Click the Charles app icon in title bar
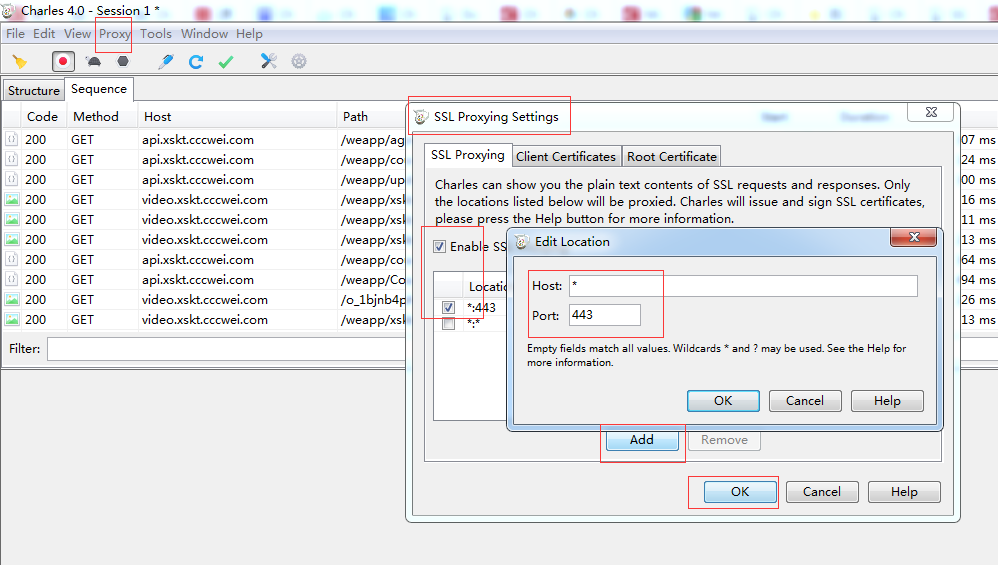The width and height of the screenshot is (998, 565). click(x=8, y=10)
